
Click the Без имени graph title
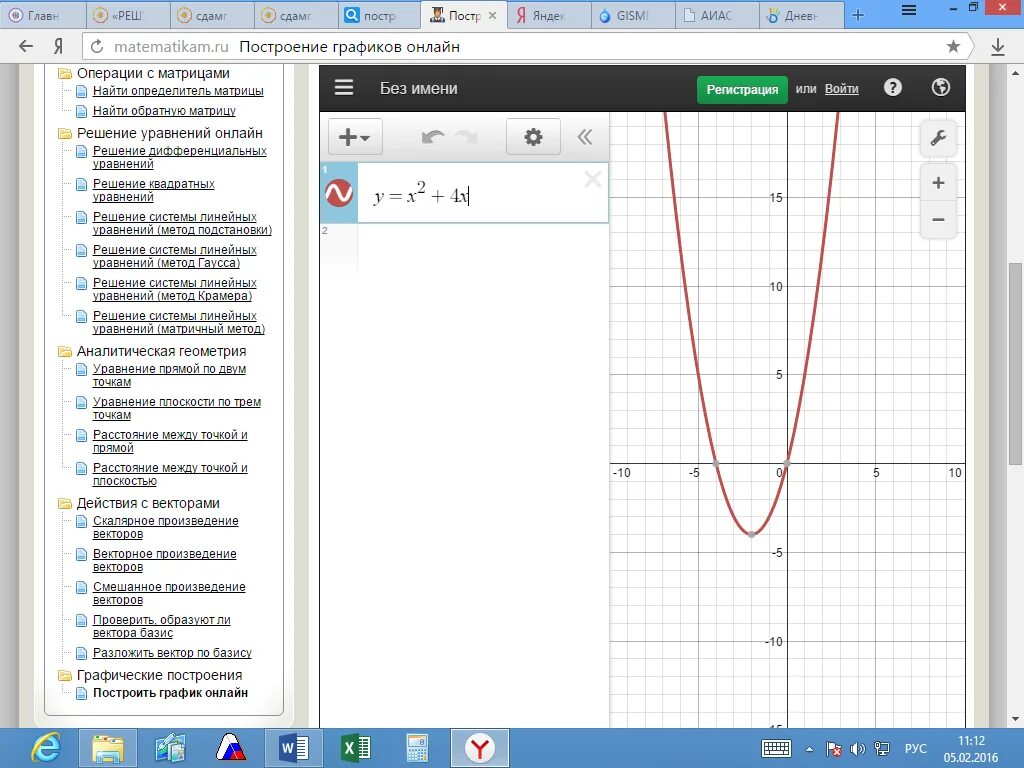[x=419, y=88]
